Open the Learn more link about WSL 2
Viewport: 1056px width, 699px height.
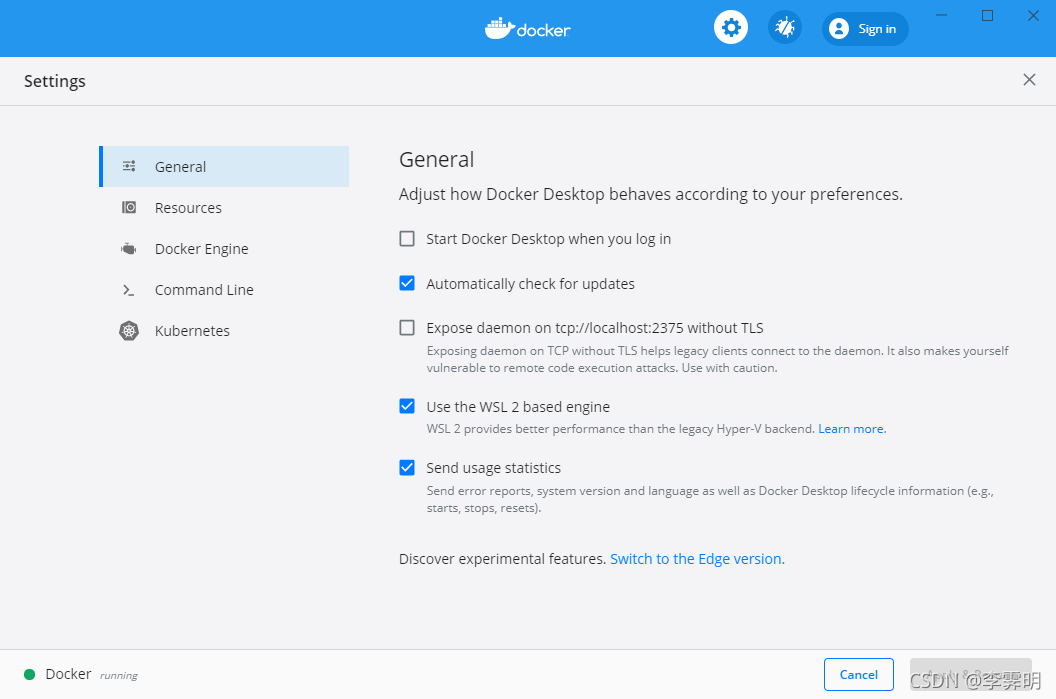click(x=851, y=429)
